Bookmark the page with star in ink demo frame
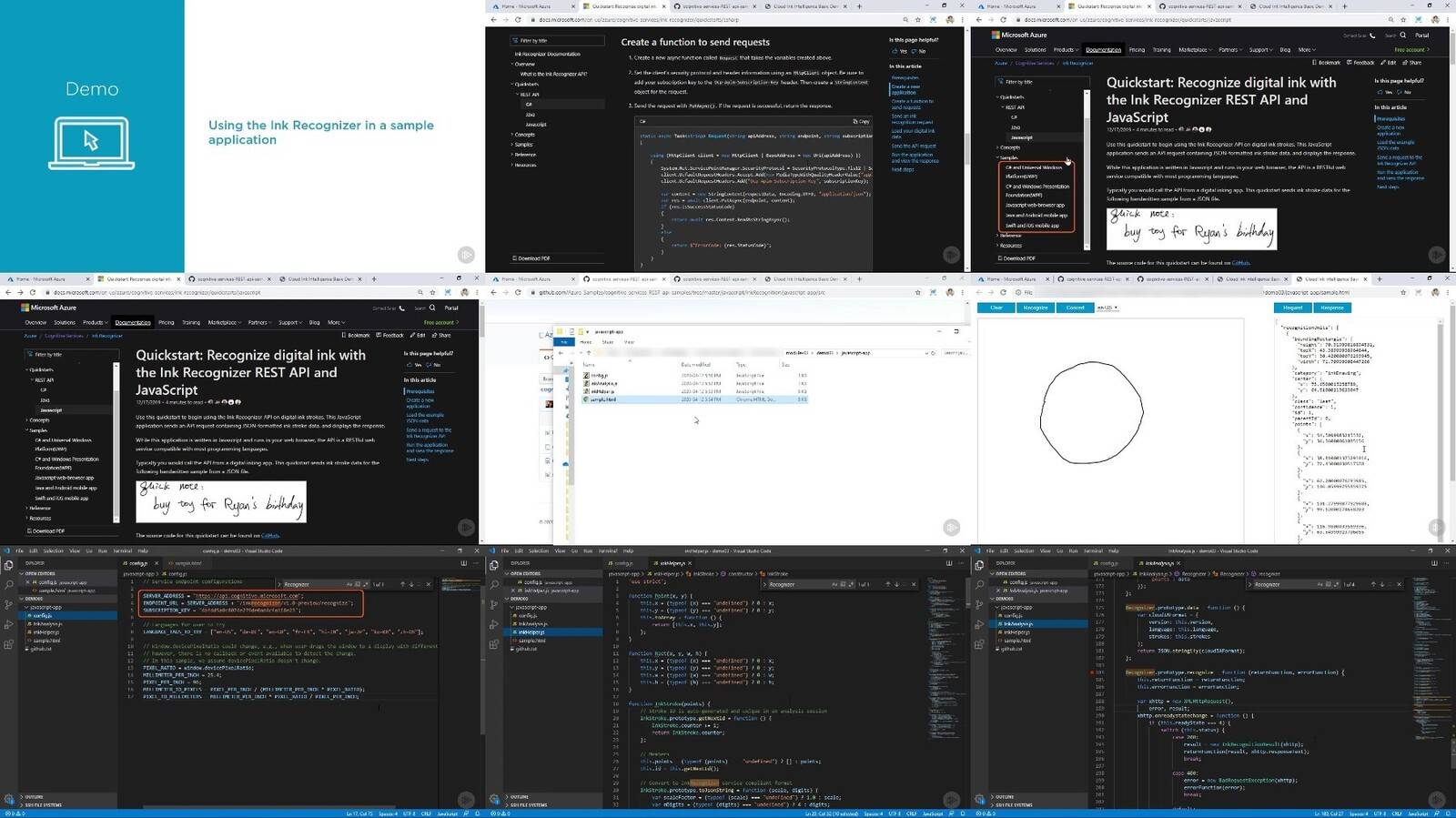 point(1403,292)
